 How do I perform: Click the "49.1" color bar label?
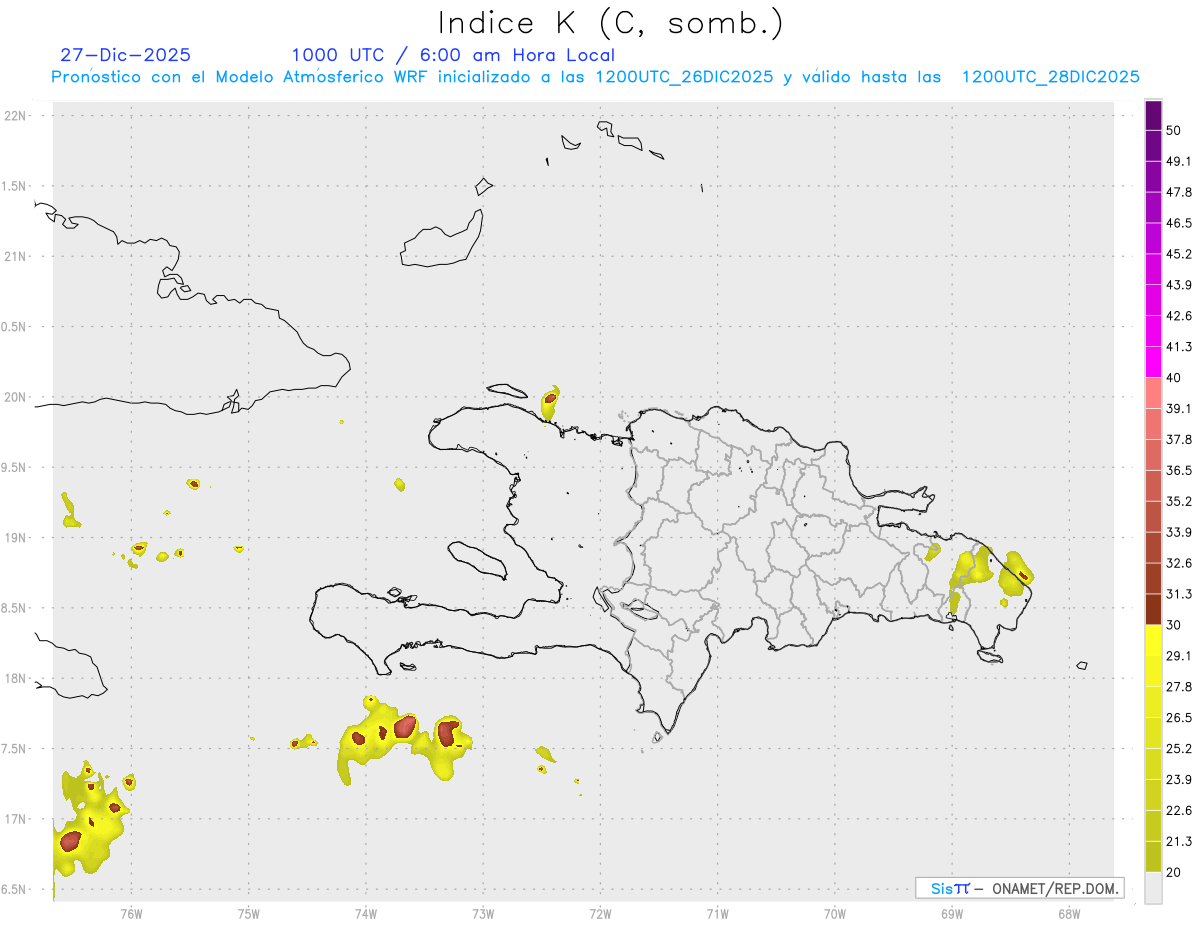pyautogui.click(x=1179, y=161)
